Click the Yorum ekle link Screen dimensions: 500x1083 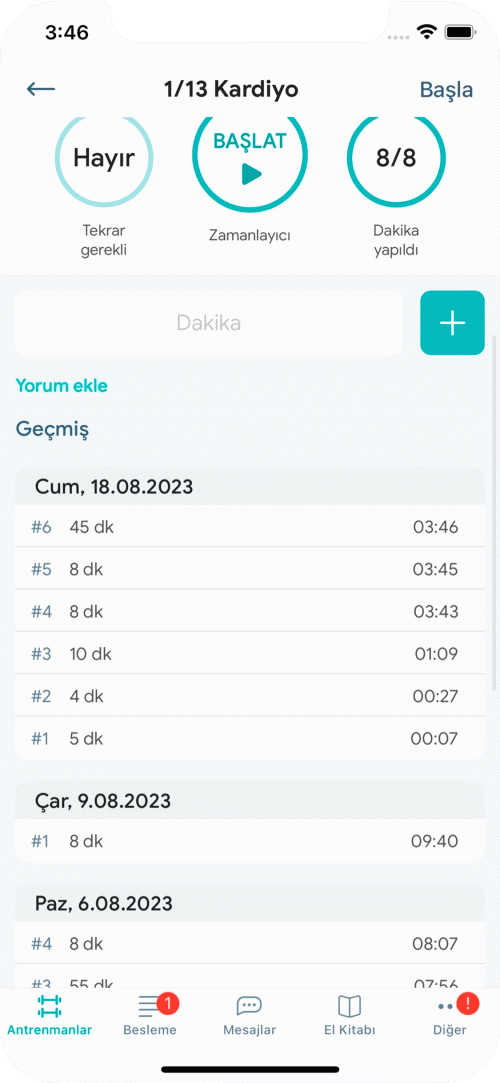pyautogui.click(x=61, y=386)
